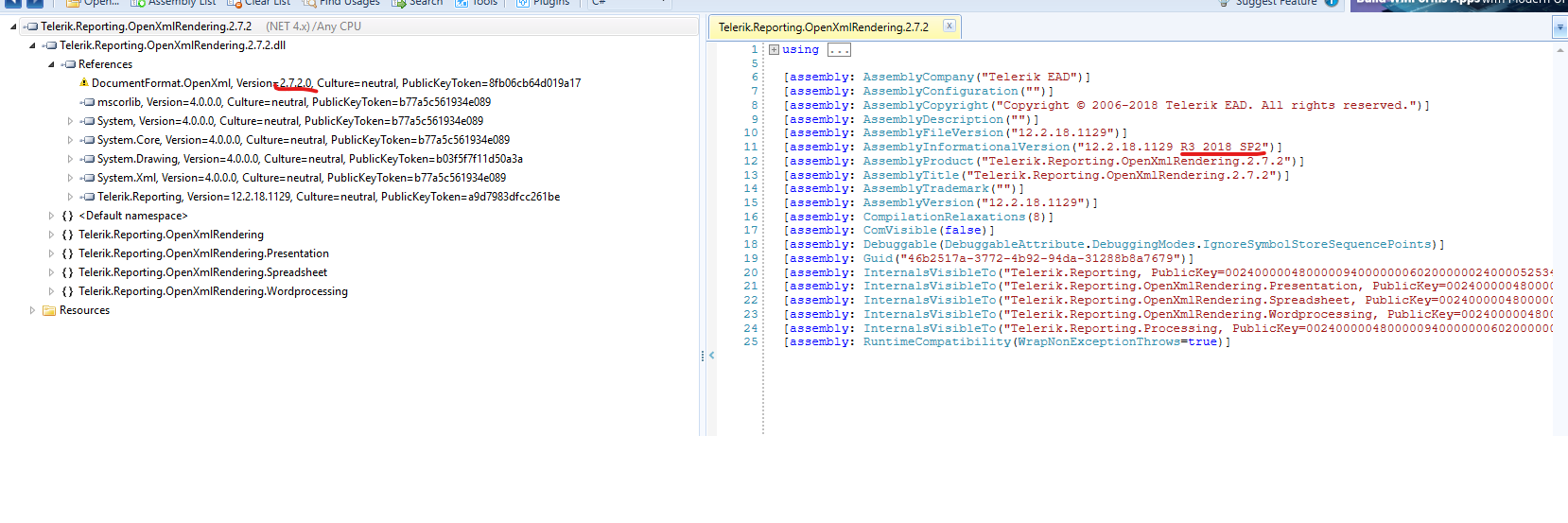This screenshot has height=523, width=1568.
Task: Open the Plugins toolbar menu
Action: tap(543, 3)
